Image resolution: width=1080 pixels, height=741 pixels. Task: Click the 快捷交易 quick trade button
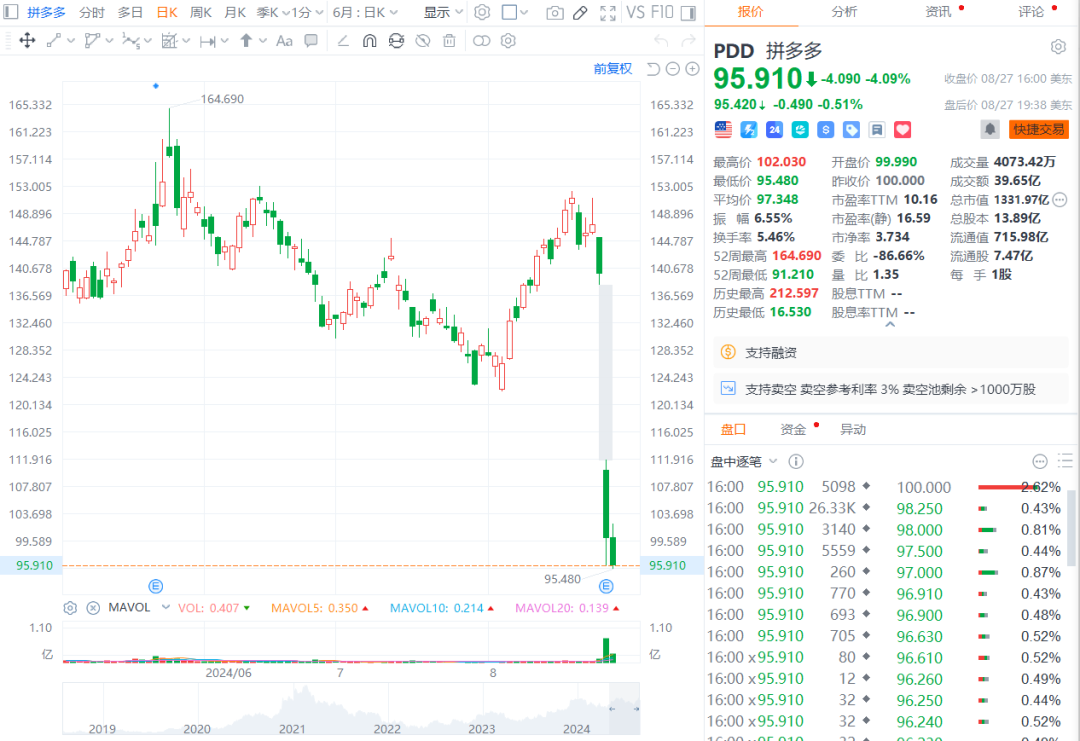[x=1039, y=129]
